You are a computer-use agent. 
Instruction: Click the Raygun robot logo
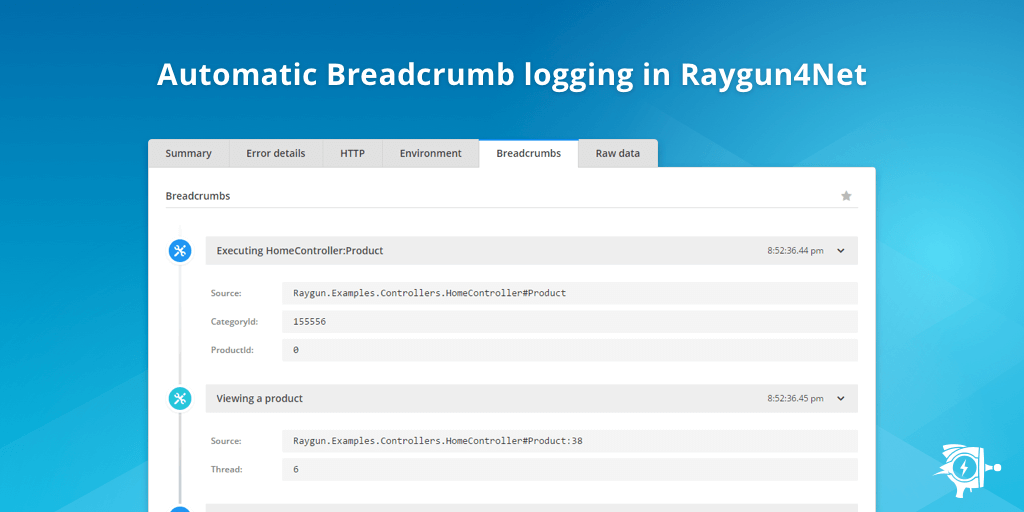[967, 469]
